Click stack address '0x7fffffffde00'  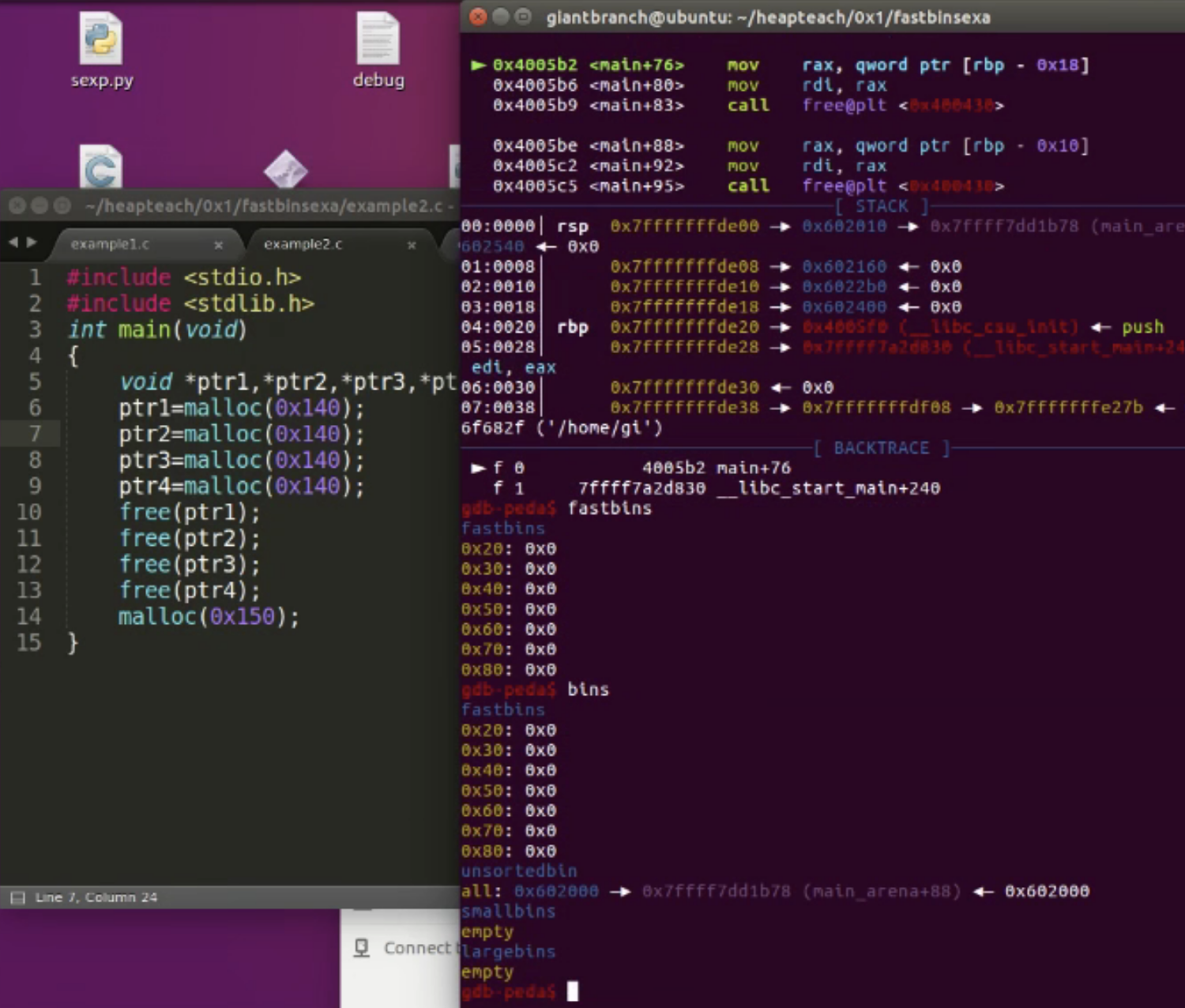684,227
